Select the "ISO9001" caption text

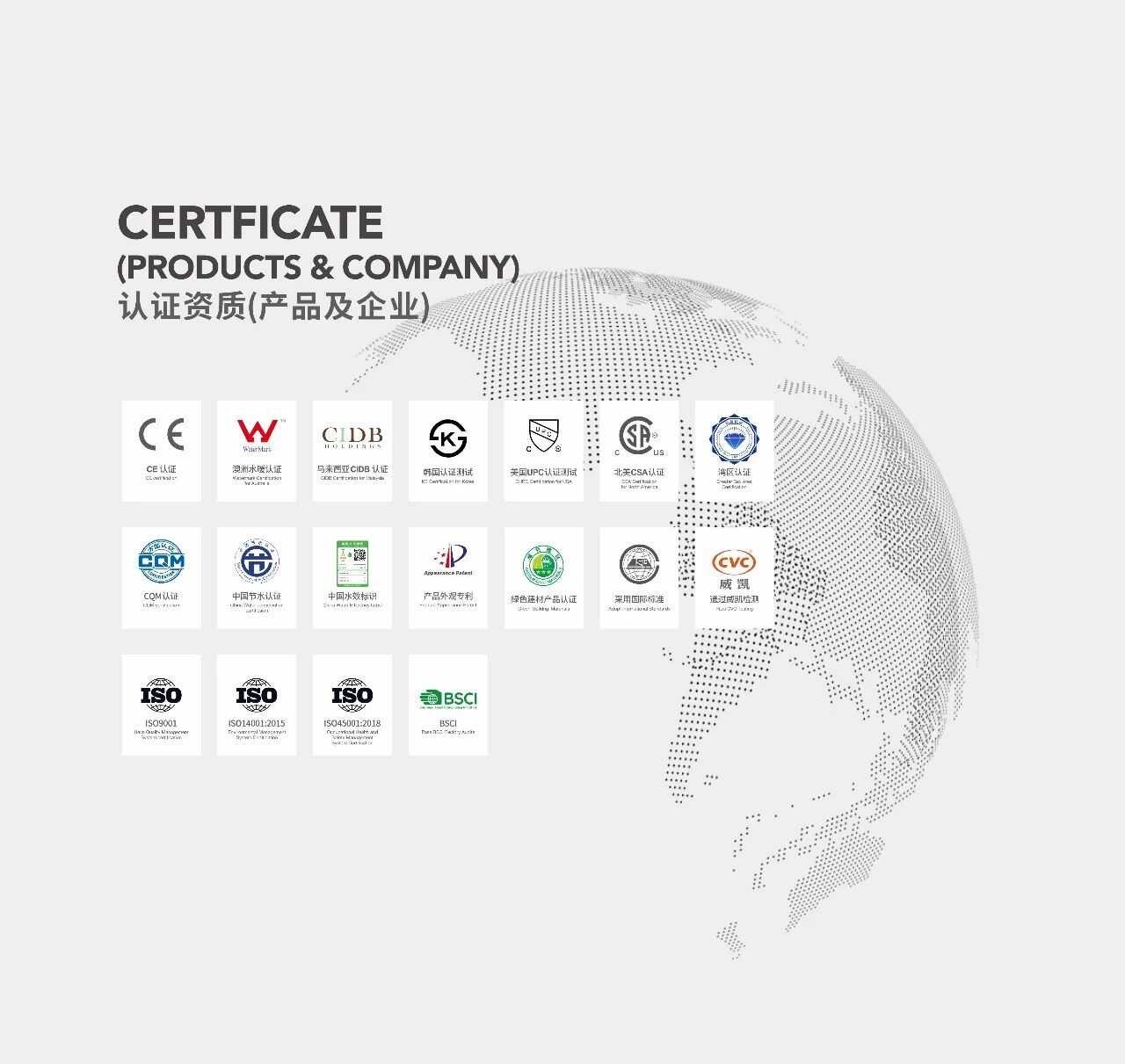[x=162, y=724]
